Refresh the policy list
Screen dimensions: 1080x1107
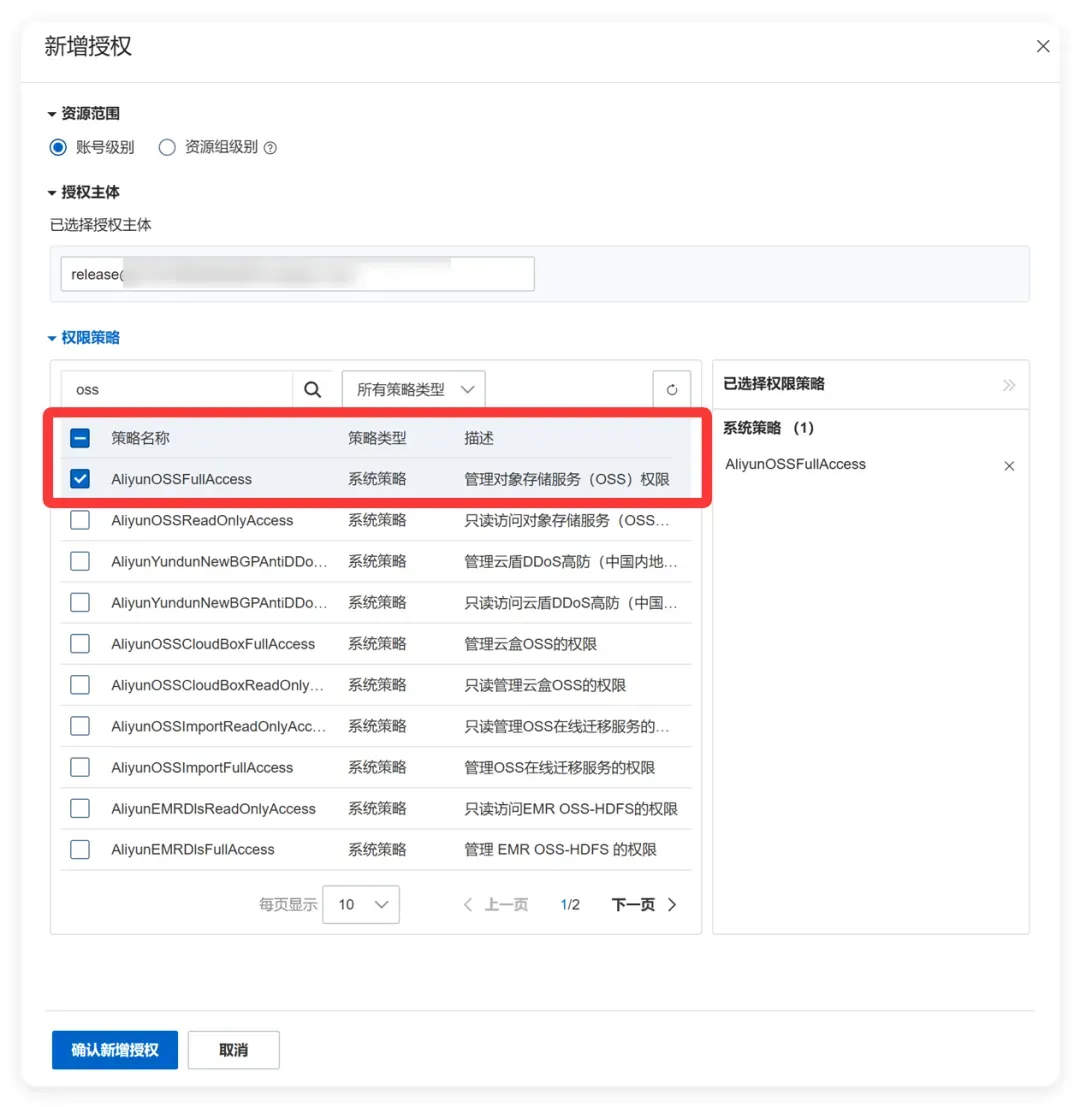tap(671, 390)
